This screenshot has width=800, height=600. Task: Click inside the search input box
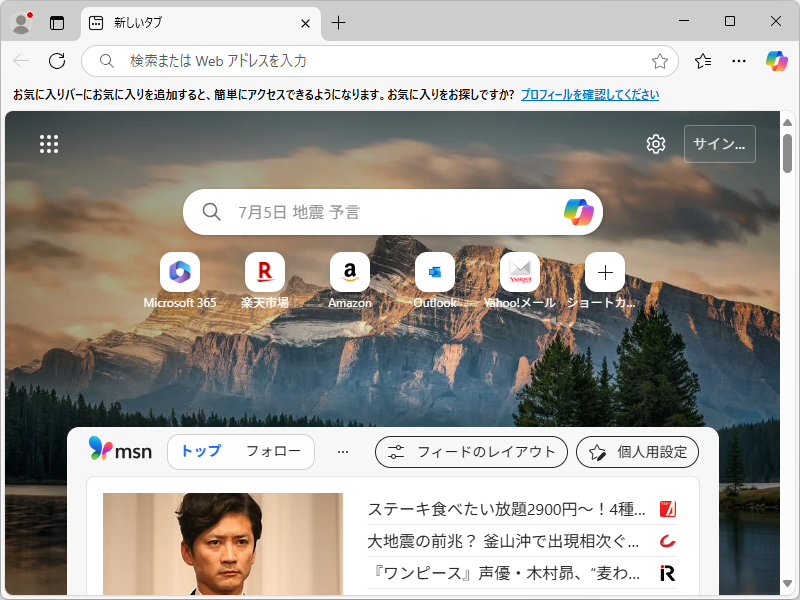[x=390, y=212]
